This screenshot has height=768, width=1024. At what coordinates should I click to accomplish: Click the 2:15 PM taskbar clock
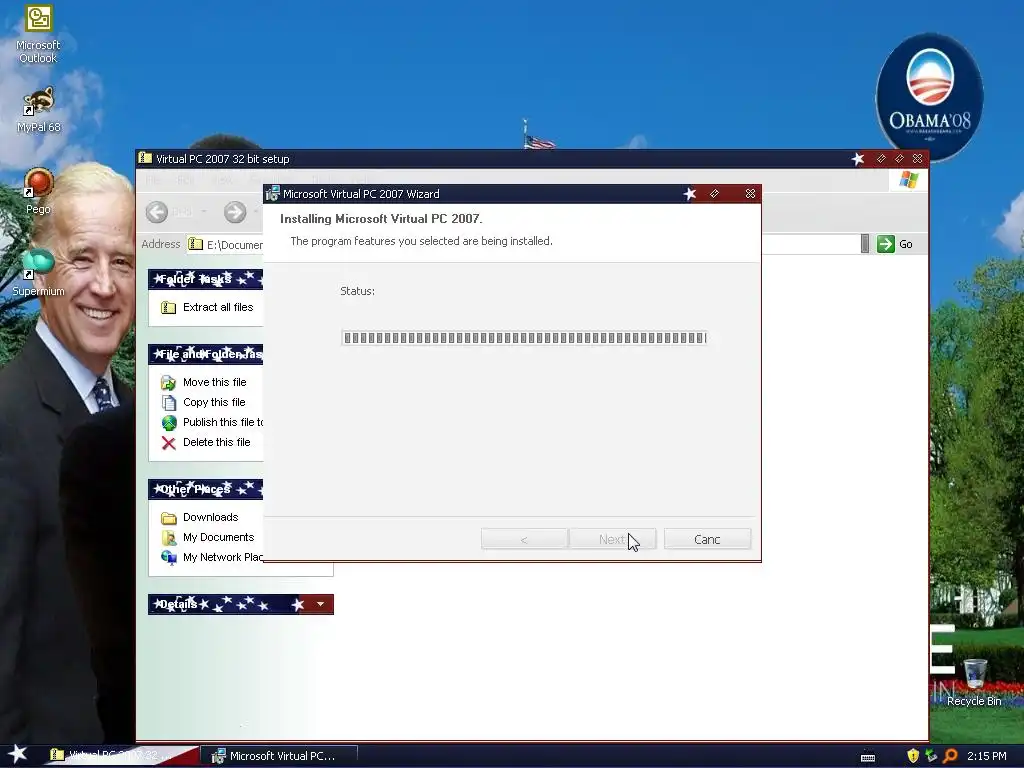click(986, 756)
